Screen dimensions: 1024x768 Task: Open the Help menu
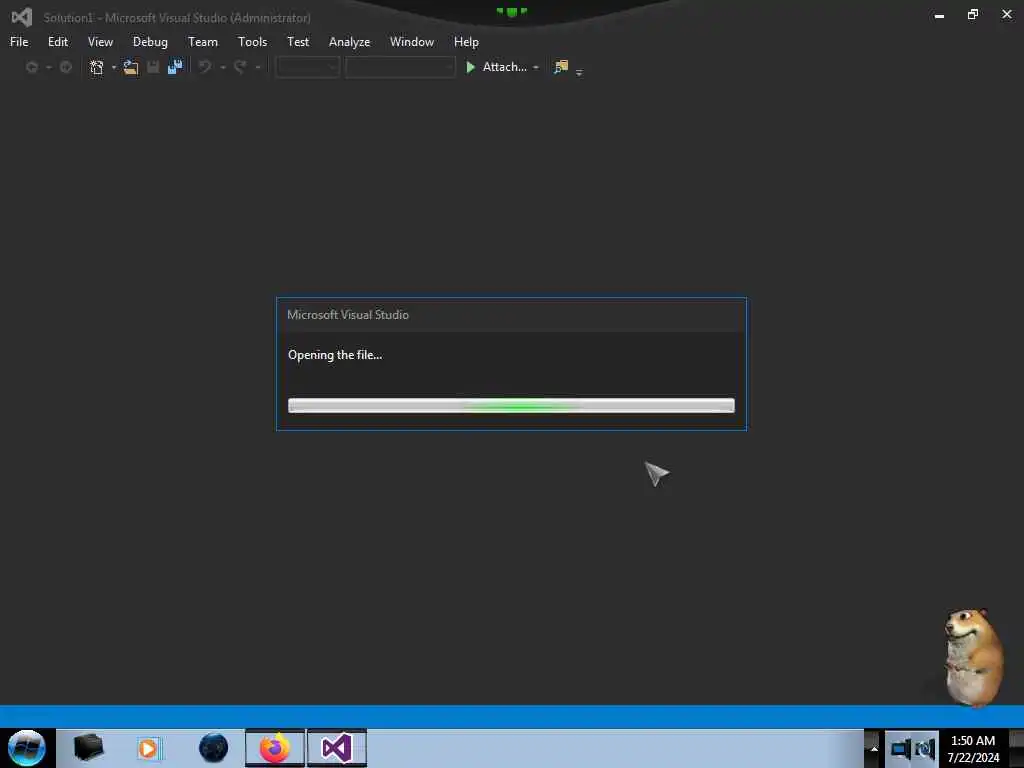[466, 42]
